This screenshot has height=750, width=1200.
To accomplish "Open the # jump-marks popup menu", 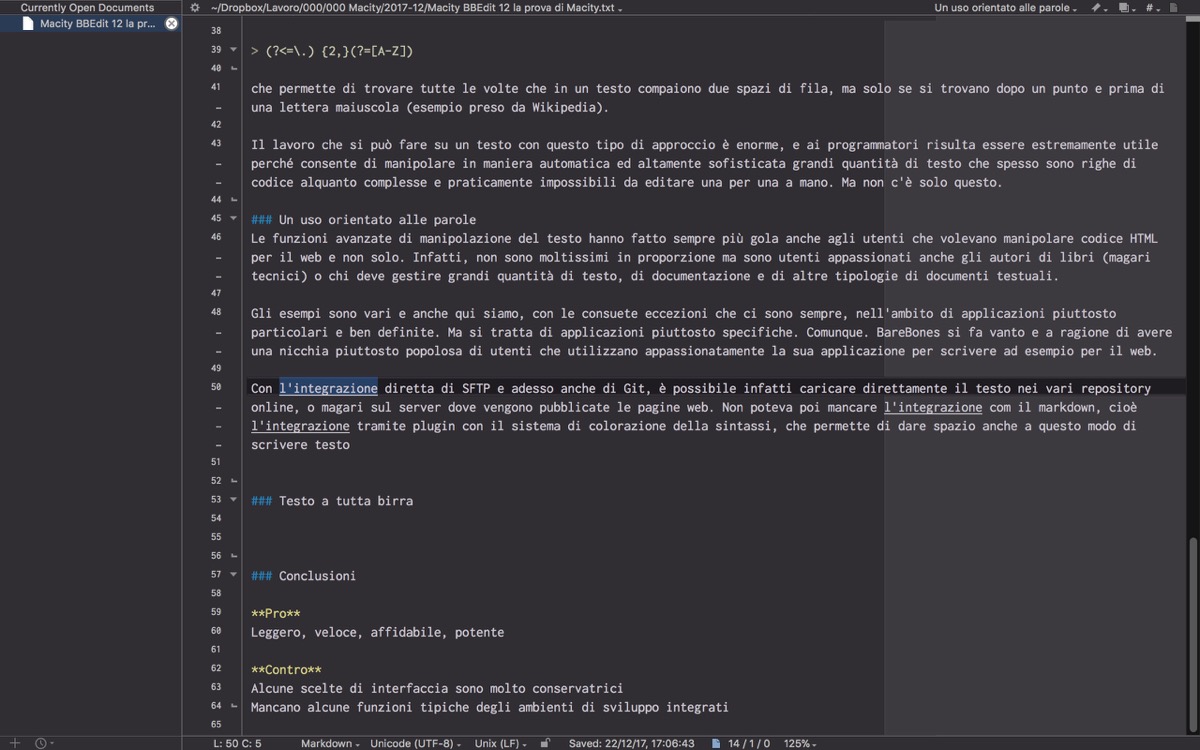I will [1152, 7].
